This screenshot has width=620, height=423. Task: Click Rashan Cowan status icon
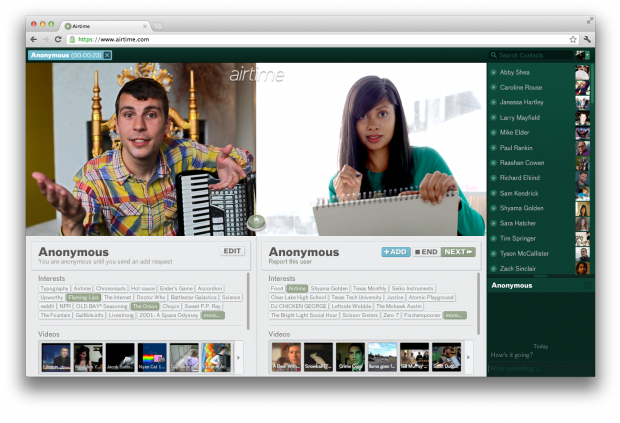point(493,163)
